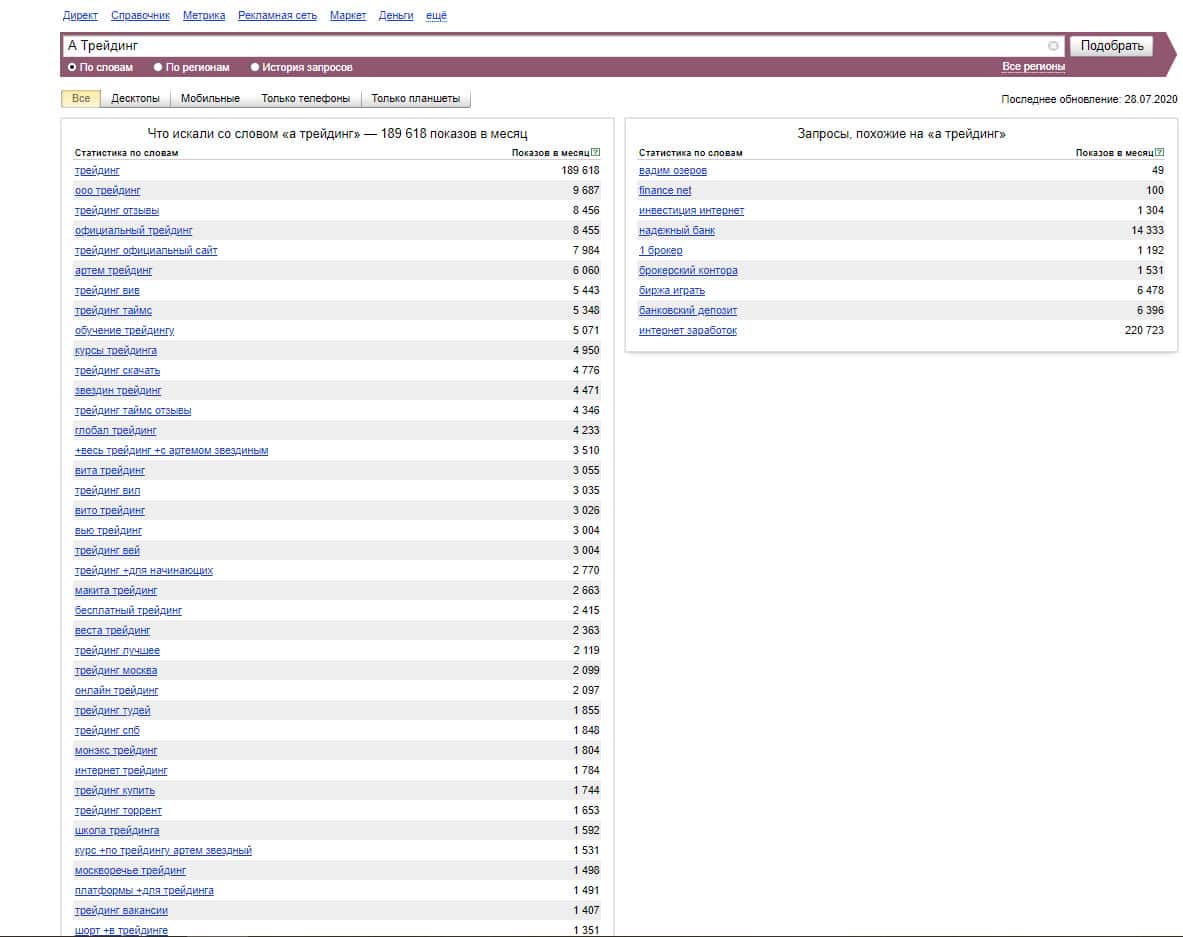Switch to the 'Мобильные' tab
The height and width of the screenshot is (937, 1183).
(x=210, y=99)
